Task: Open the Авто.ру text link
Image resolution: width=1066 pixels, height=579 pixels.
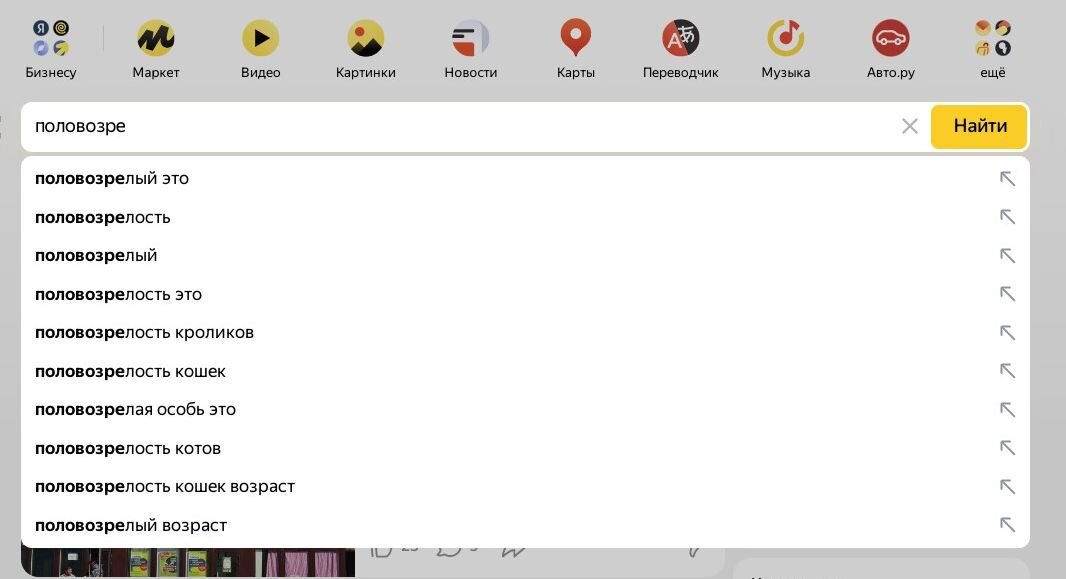Action: pos(891,73)
